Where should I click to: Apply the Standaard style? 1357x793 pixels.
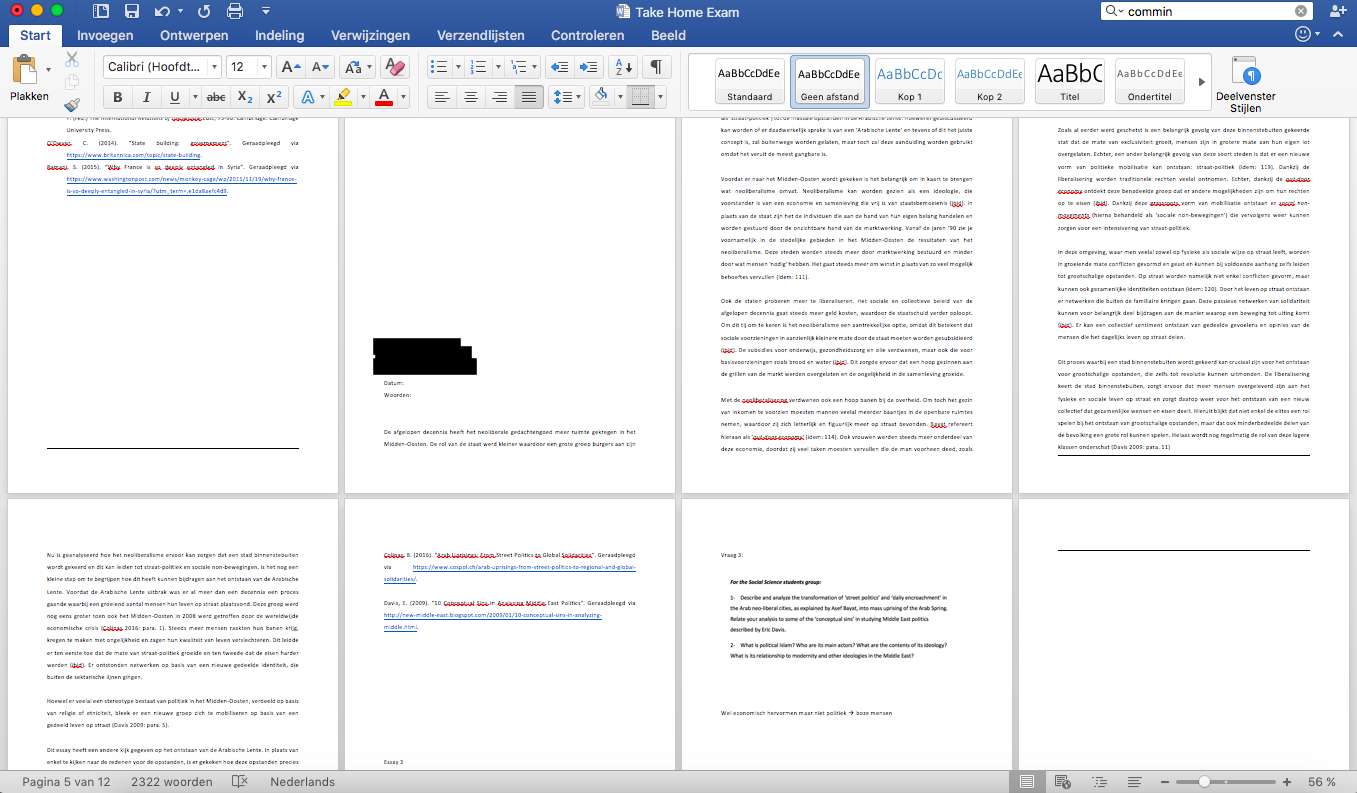(x=749, y=82)
